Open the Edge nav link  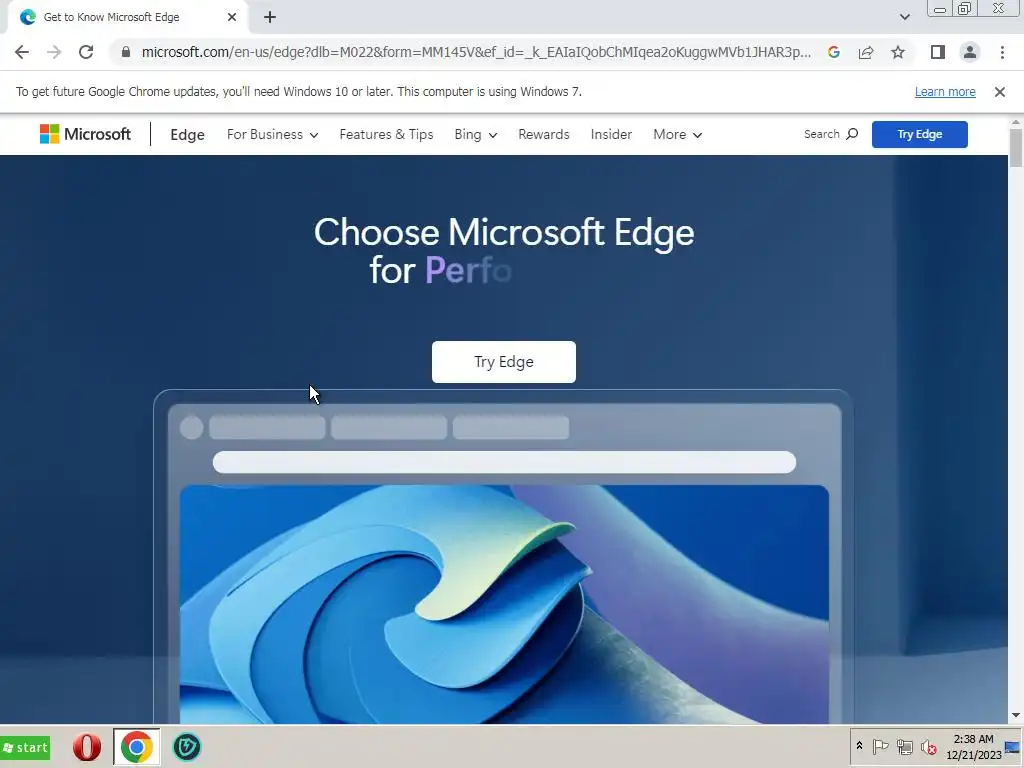coord(187,135)
